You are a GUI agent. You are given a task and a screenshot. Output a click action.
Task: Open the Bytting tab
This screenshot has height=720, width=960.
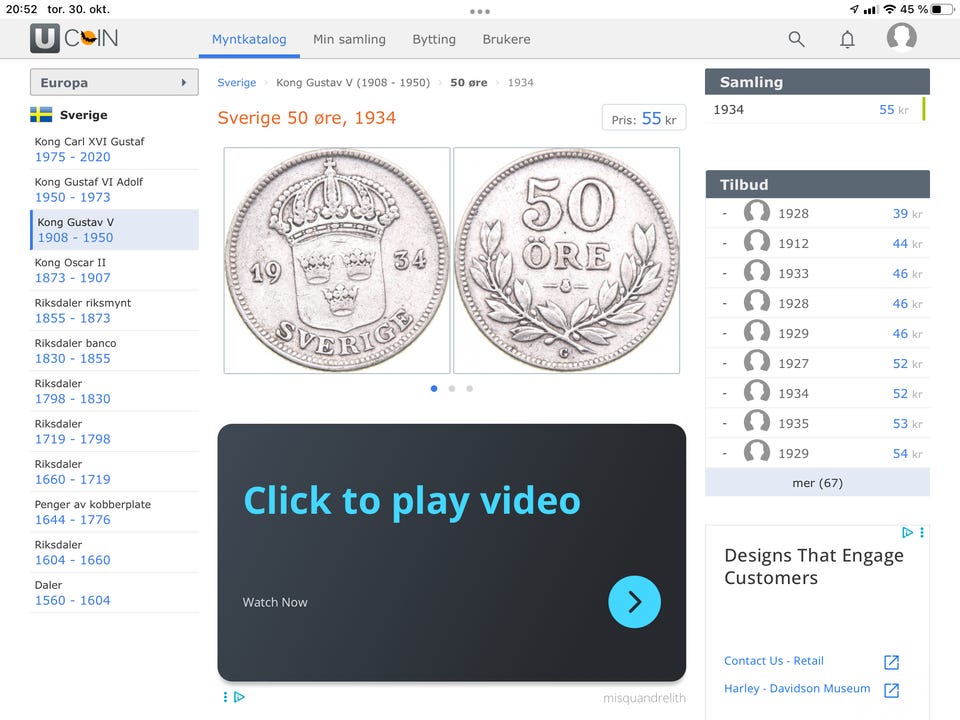[434, 39]
